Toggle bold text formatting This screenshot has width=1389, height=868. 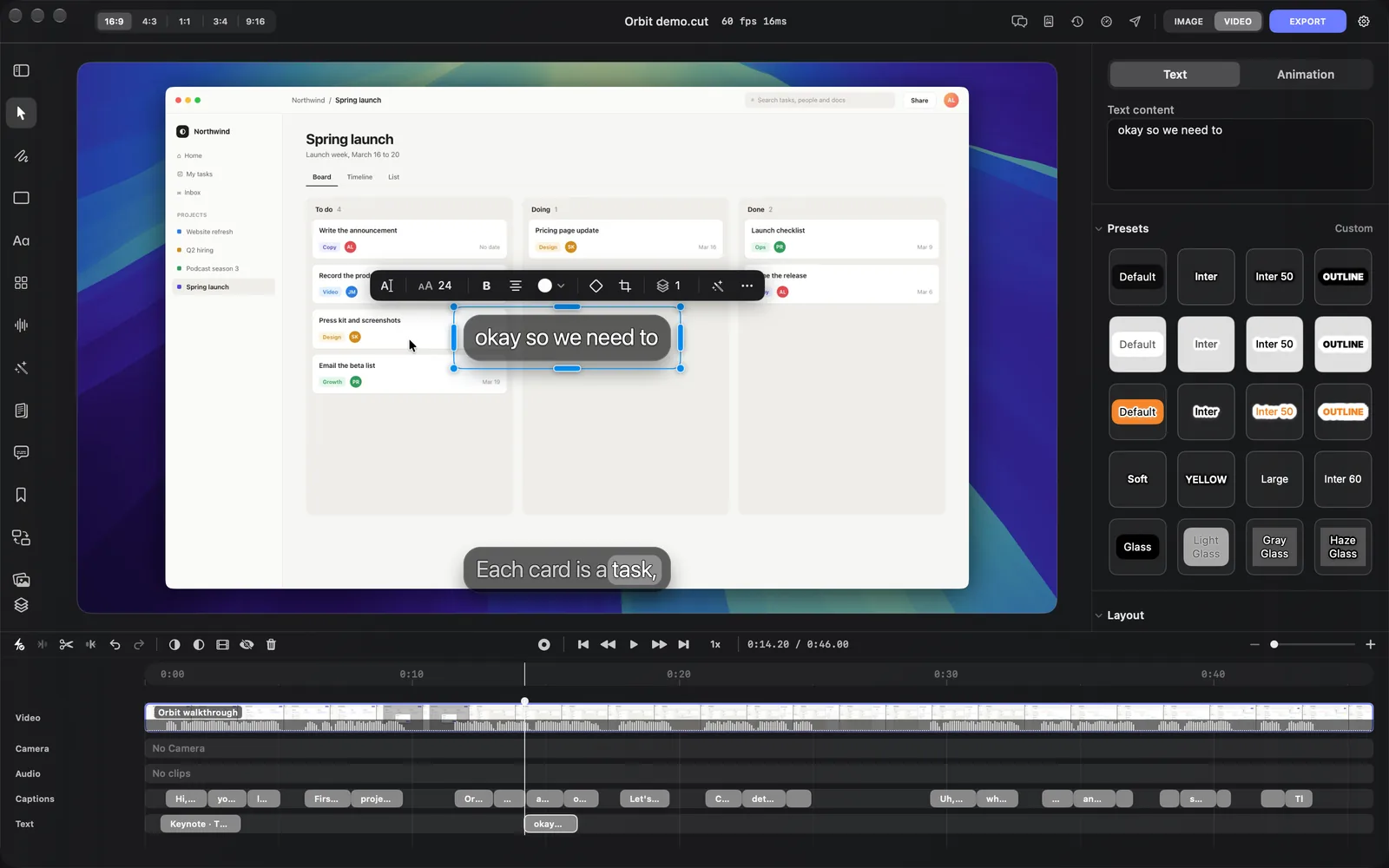(x=486, y=286)
